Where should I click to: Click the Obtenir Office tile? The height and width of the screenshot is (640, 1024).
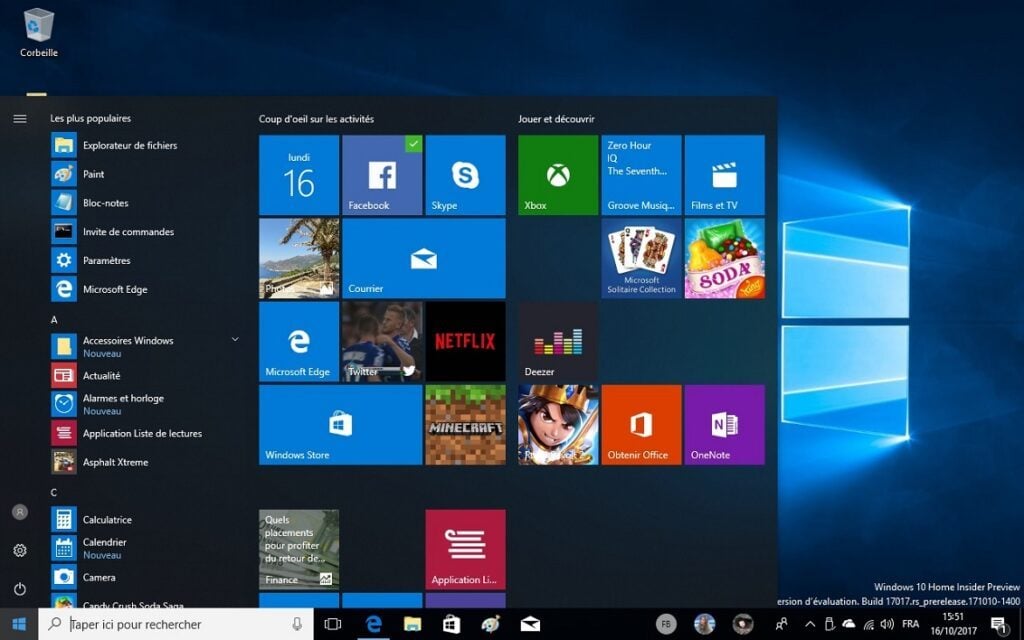coord(641,424)
